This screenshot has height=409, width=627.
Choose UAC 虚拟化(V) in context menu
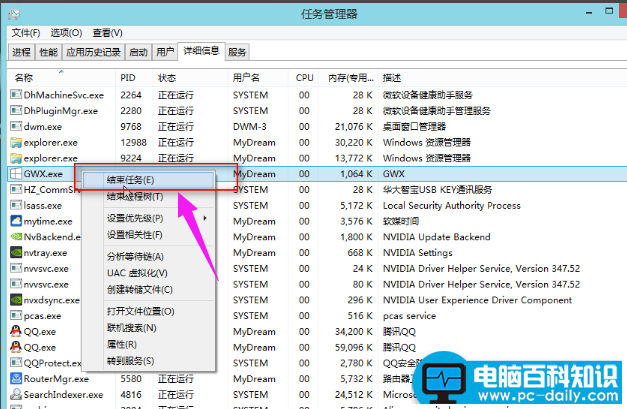(x=148, y=273)
